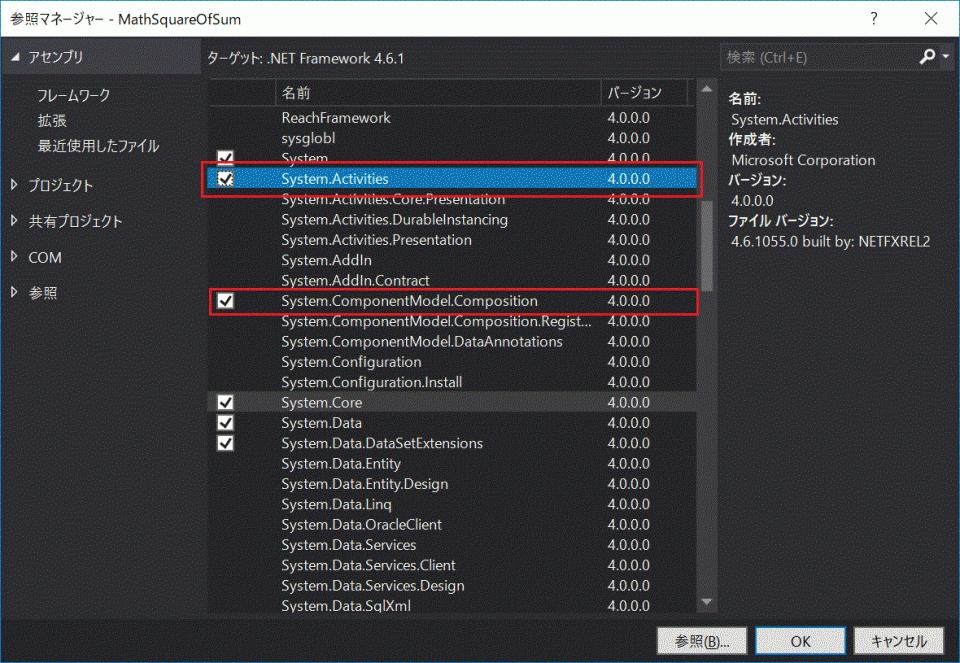960x663 pixels.
Task: Select the 拡張 category
Action: click(52, 121)
